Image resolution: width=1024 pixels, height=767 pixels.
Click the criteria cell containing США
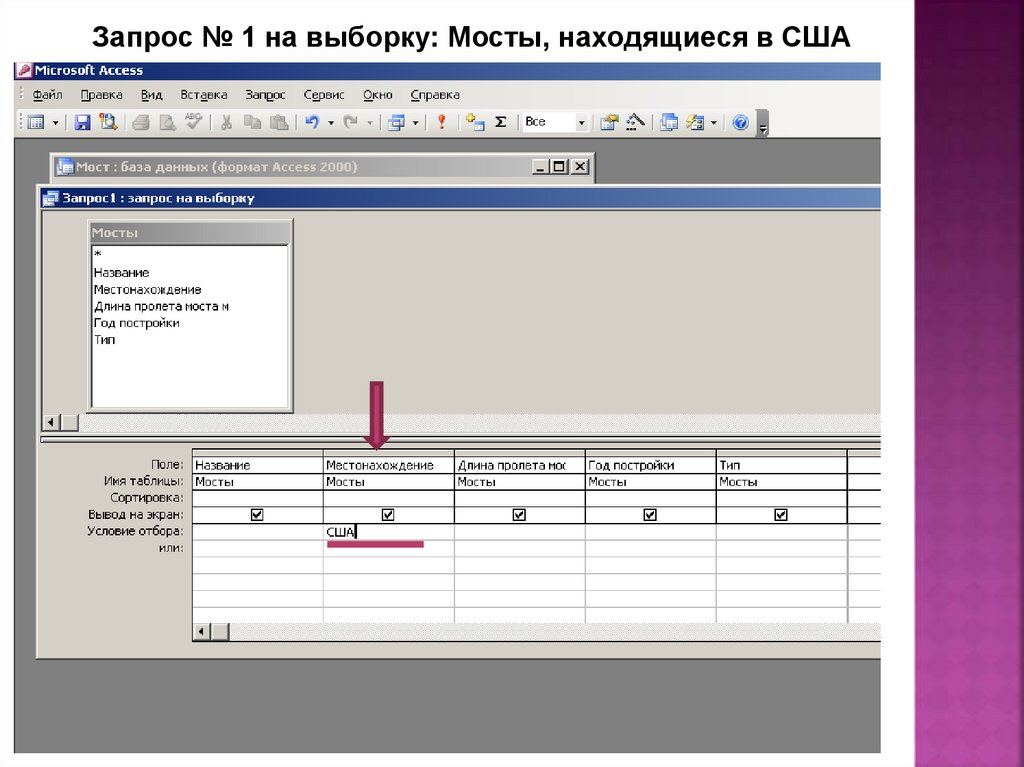[x=389, y=532]
